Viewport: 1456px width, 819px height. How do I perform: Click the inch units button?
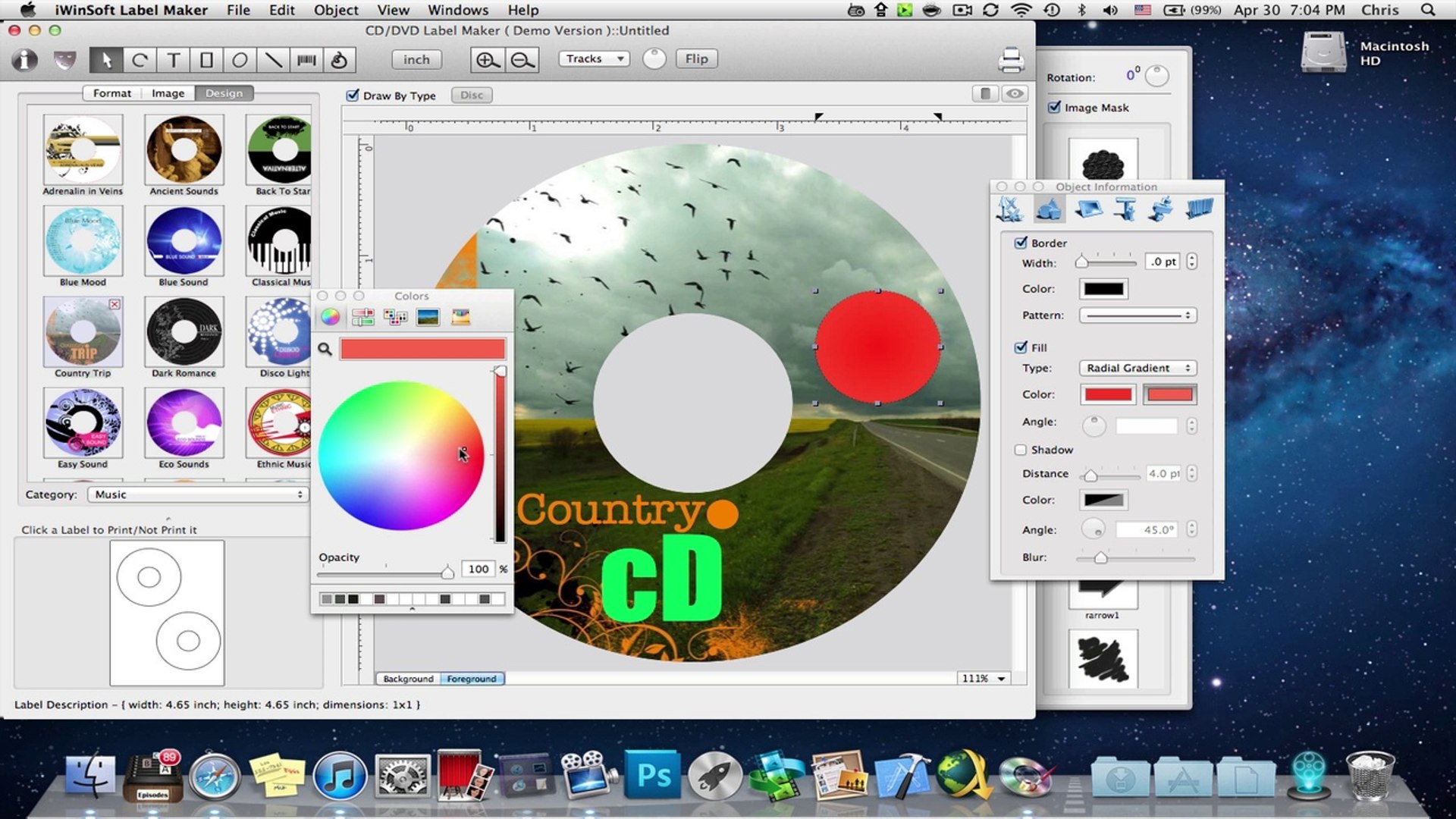click(x=416, y=59)
